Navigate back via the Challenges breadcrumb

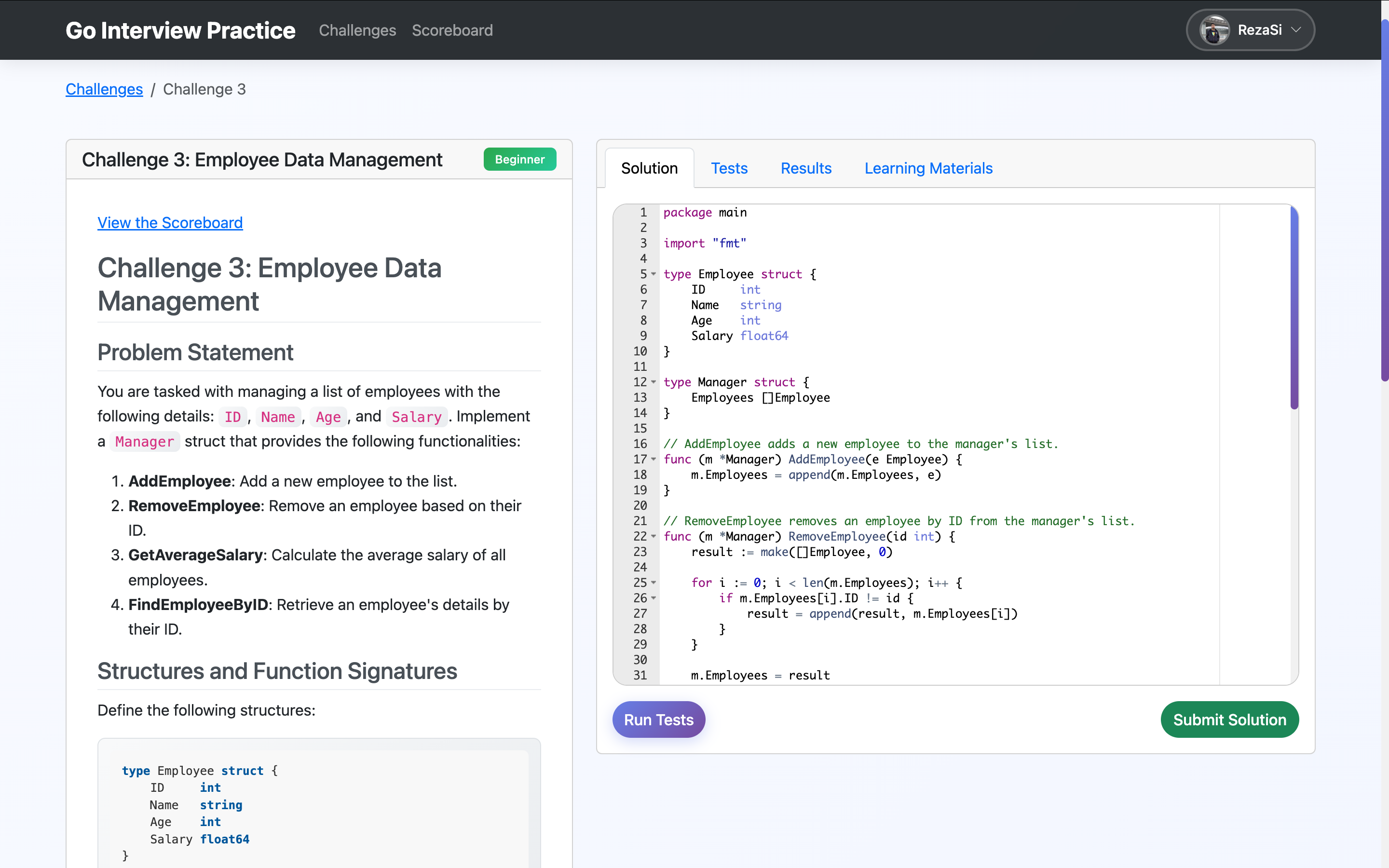[x=104, y=89]
